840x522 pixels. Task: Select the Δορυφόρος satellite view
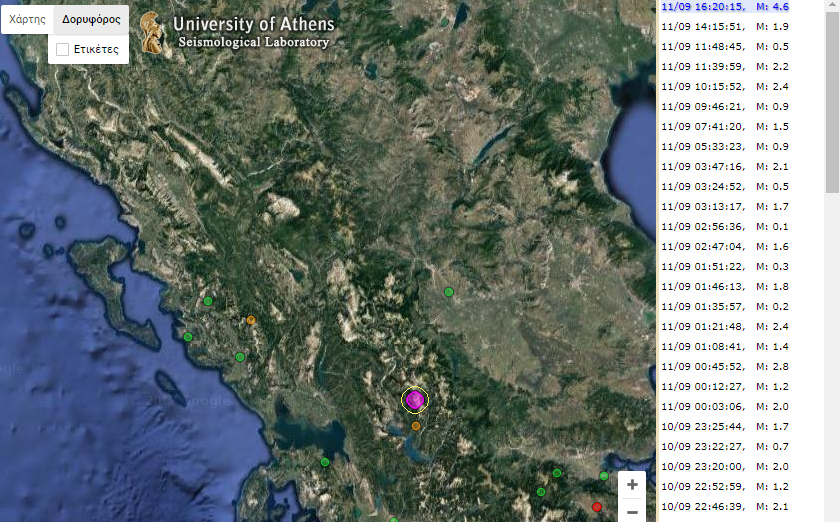pyautogui.click(x=91, y=19)
